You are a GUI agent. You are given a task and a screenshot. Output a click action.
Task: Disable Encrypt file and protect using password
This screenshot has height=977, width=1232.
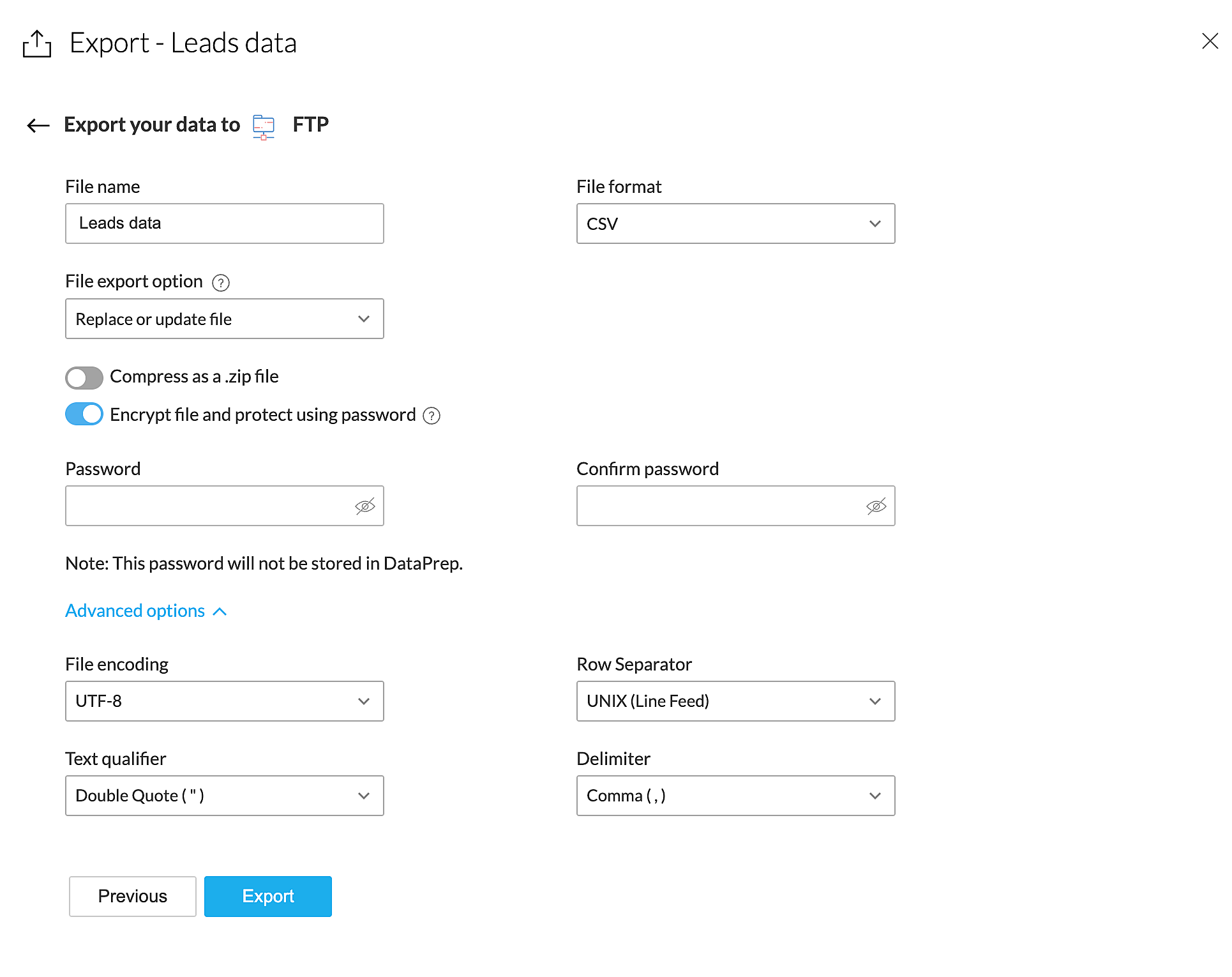(84, 414)
